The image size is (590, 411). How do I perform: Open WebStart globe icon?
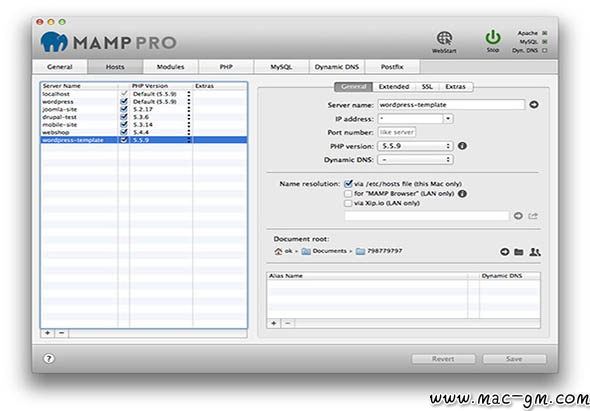(444, 39)
